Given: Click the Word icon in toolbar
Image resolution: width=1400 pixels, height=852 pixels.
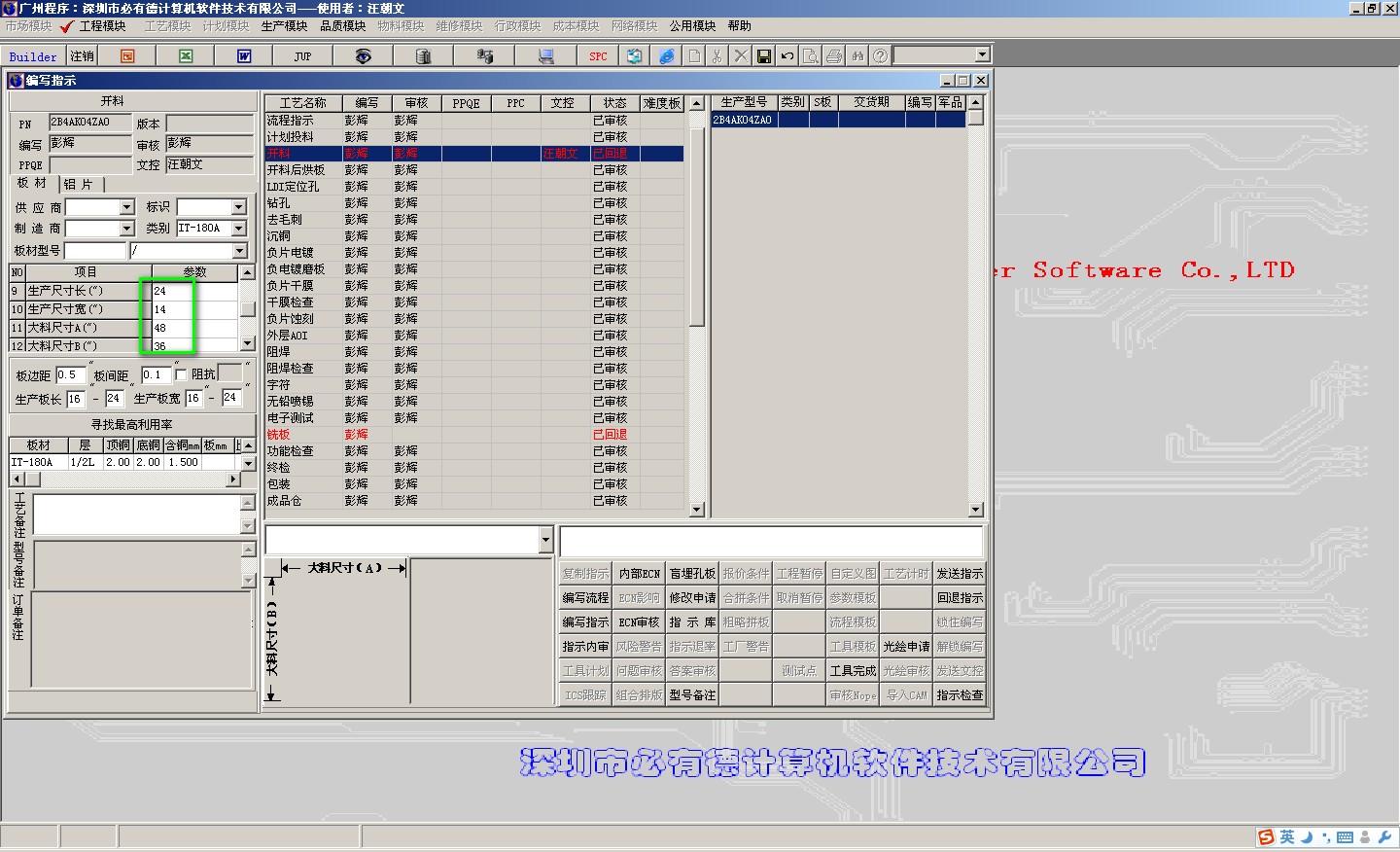Looking at the screenshot, I should click(x=244, y=56).
